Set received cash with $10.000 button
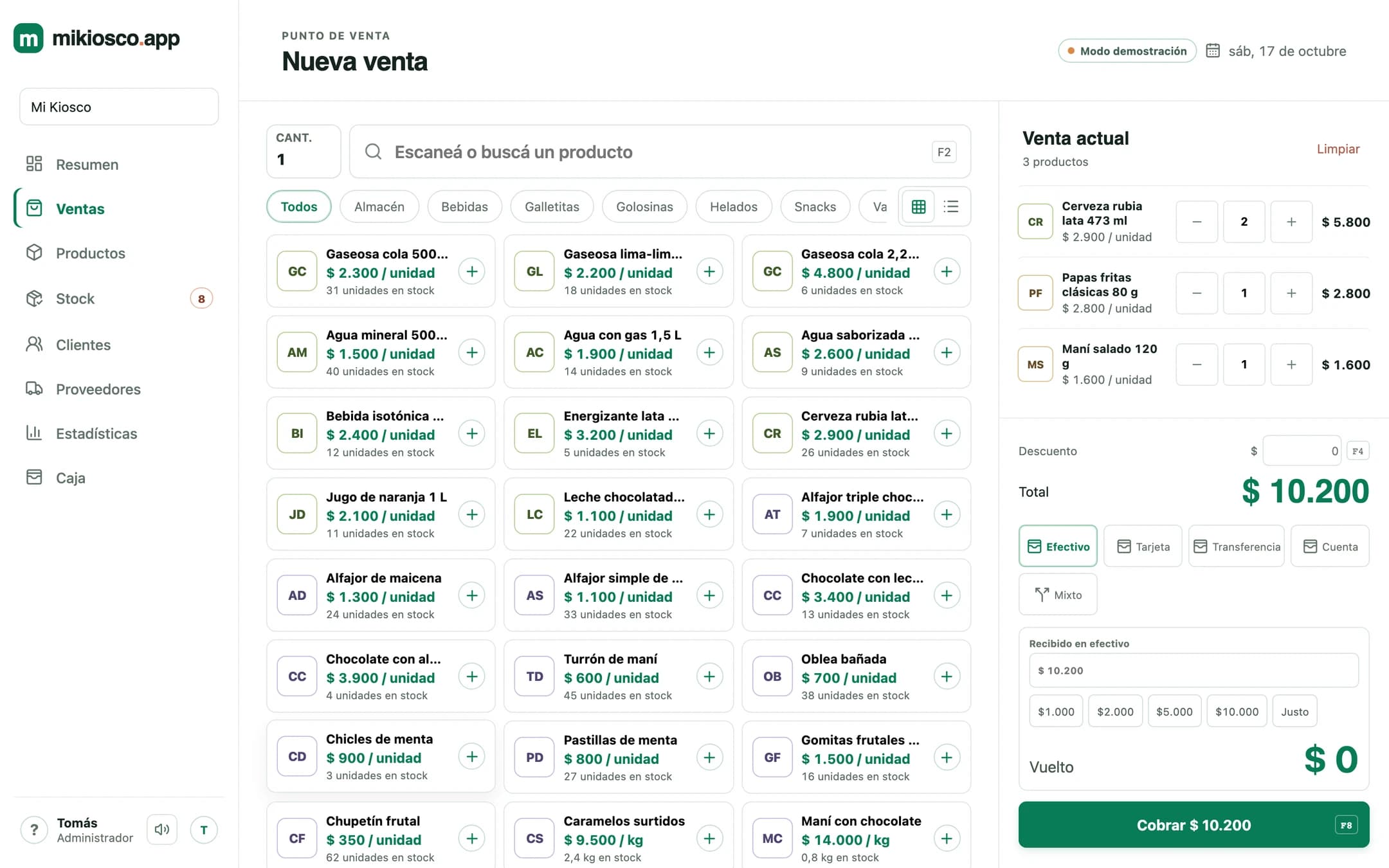 click(1237, 711)
